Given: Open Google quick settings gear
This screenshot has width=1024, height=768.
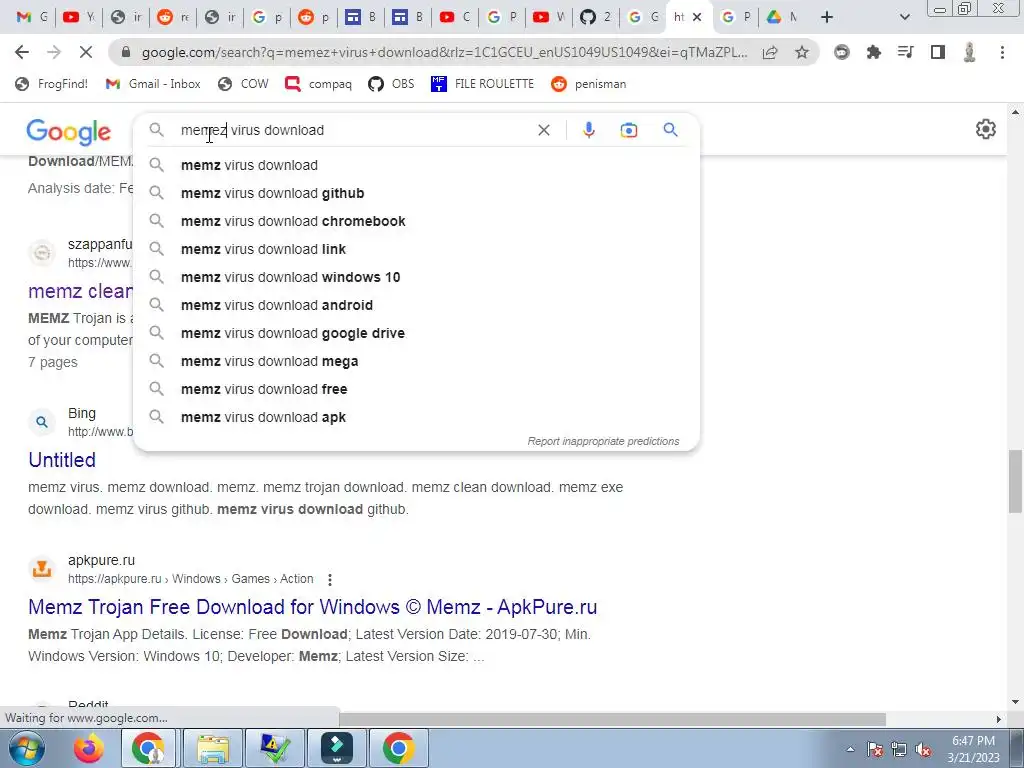Looking at the screenshot, I should [x=985, y=129].
